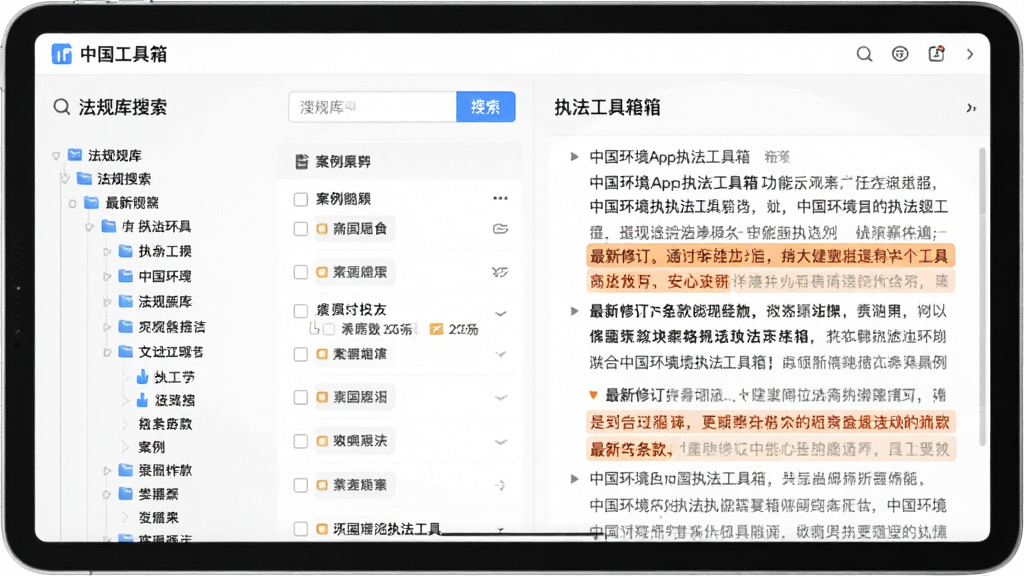Expand the 棠国崑泪 row chevron

501,398
